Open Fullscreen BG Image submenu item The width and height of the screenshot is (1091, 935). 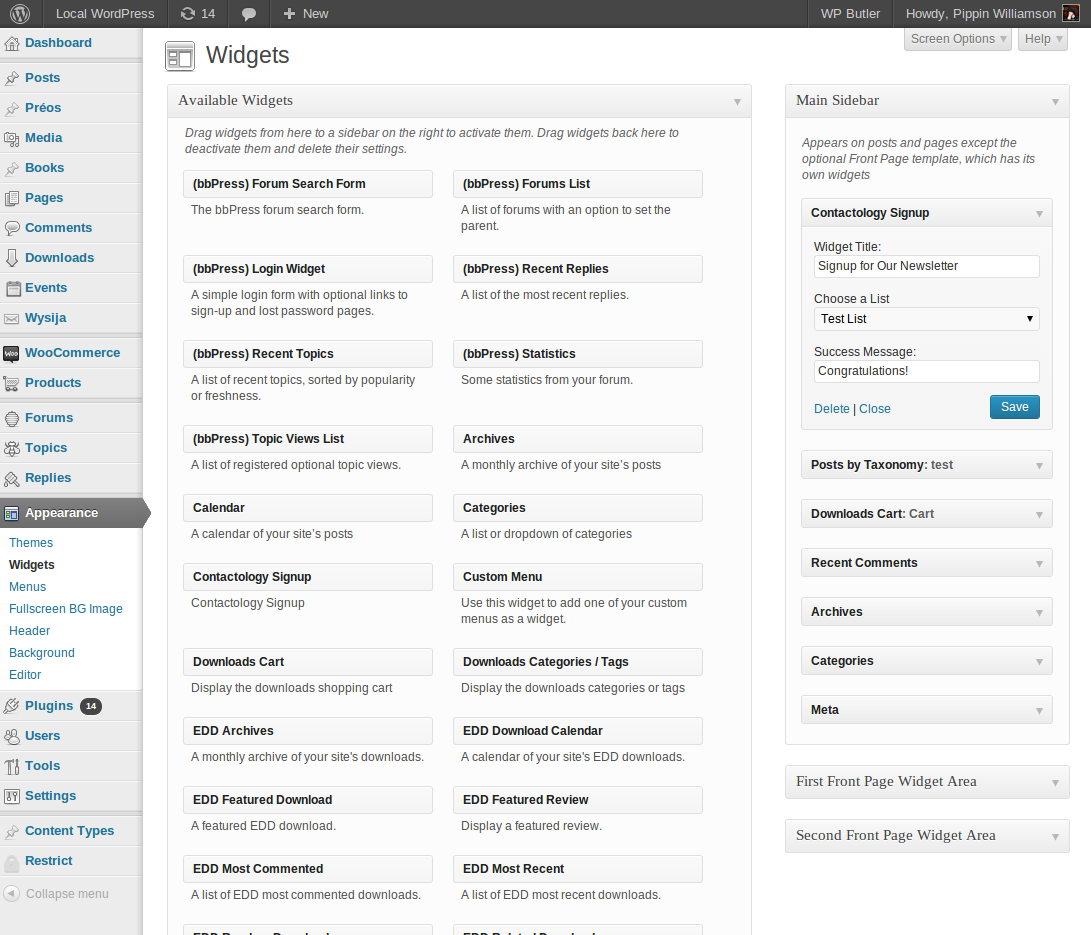tap(65, 609)
